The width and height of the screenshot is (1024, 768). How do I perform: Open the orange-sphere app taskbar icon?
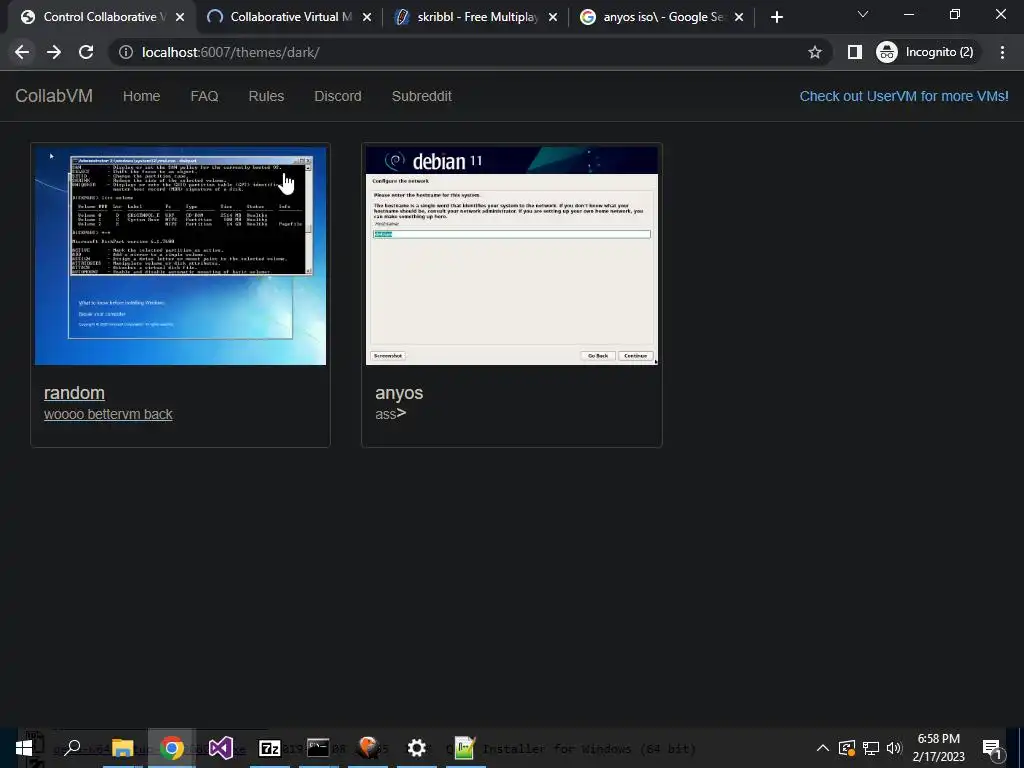coord(368,748)
